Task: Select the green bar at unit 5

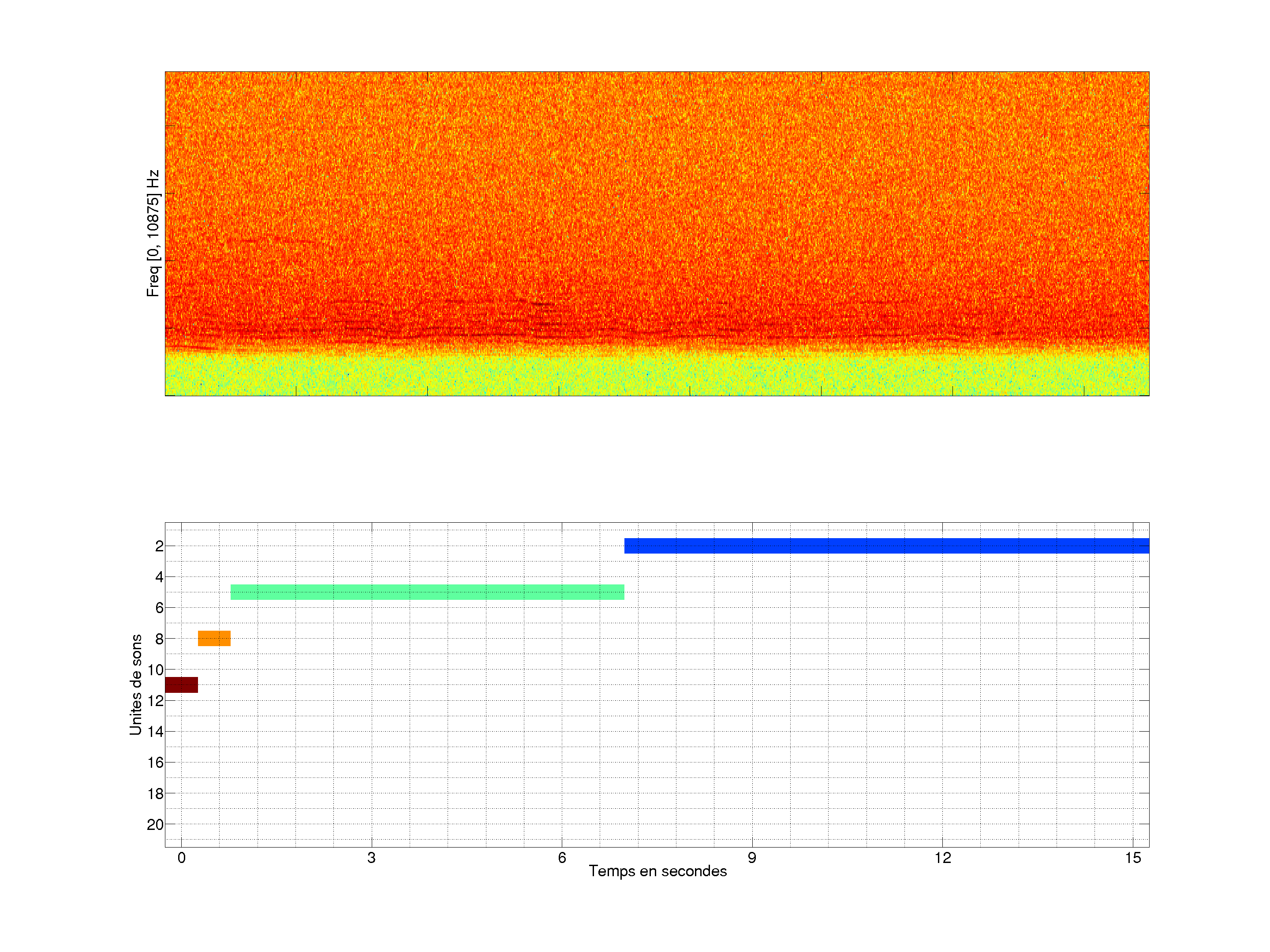Action: (x=427, y=592)
